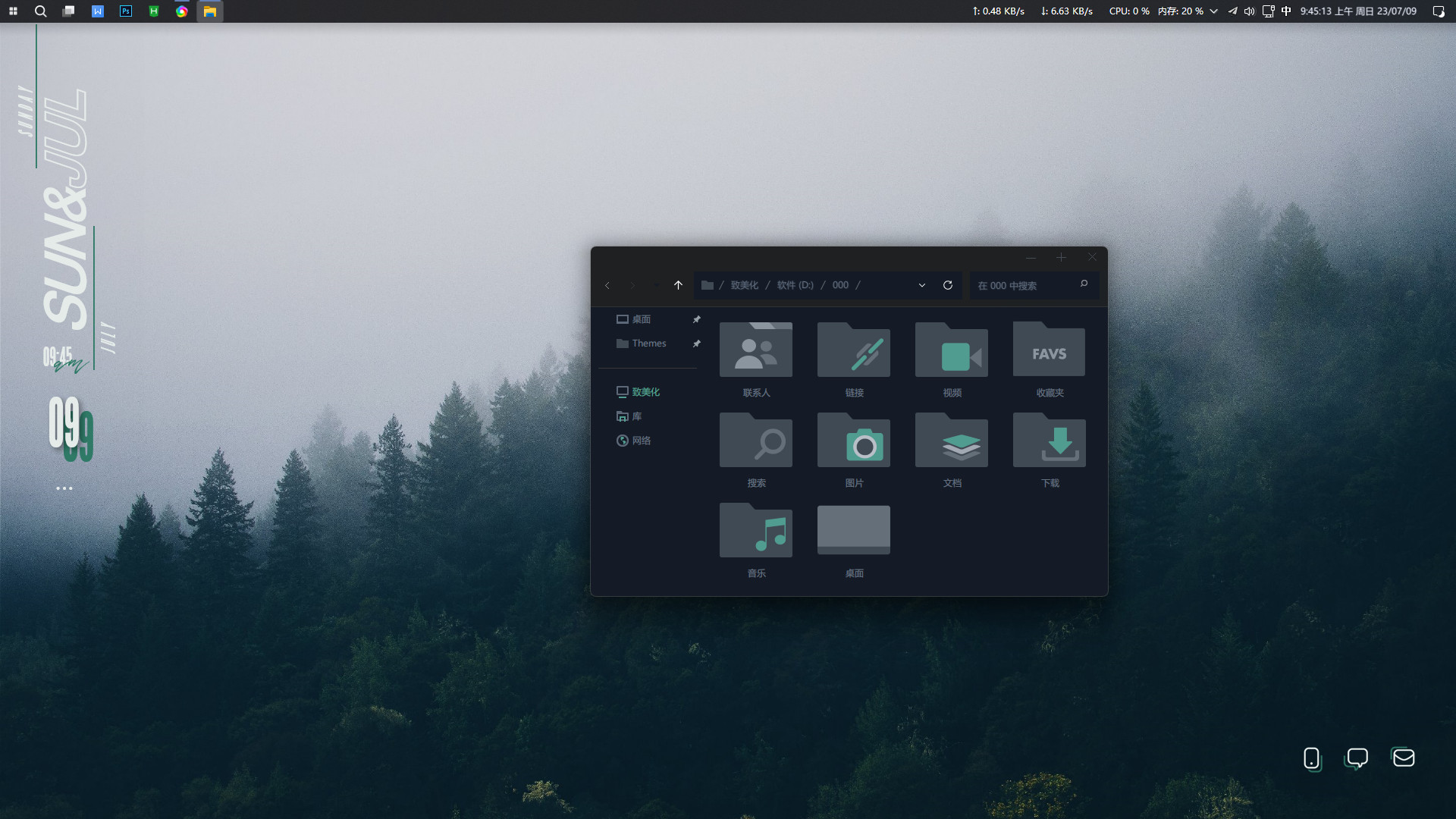Launch Photoshop from the taskbar
The image size is (1456, 819).
tap(125, 11)
